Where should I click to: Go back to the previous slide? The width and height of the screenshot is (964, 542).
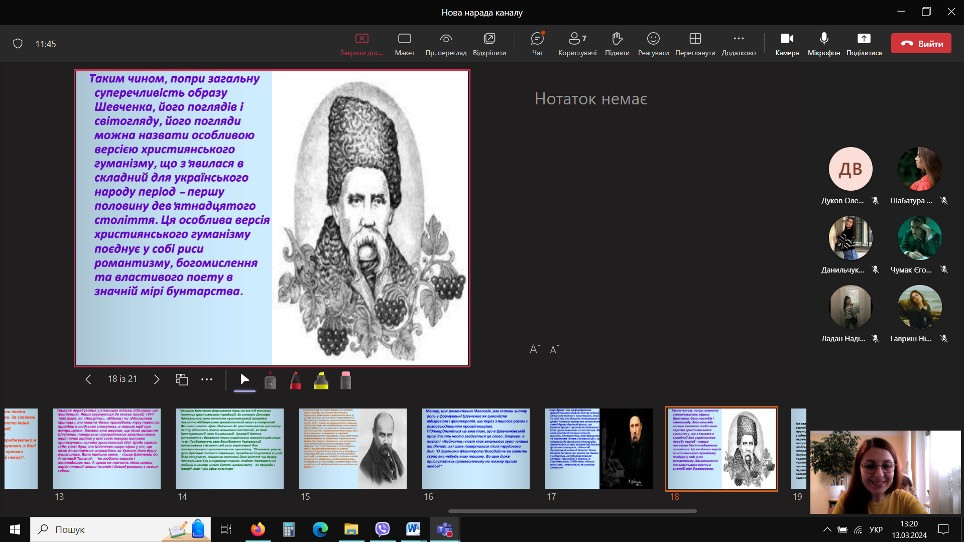point(88,380)
